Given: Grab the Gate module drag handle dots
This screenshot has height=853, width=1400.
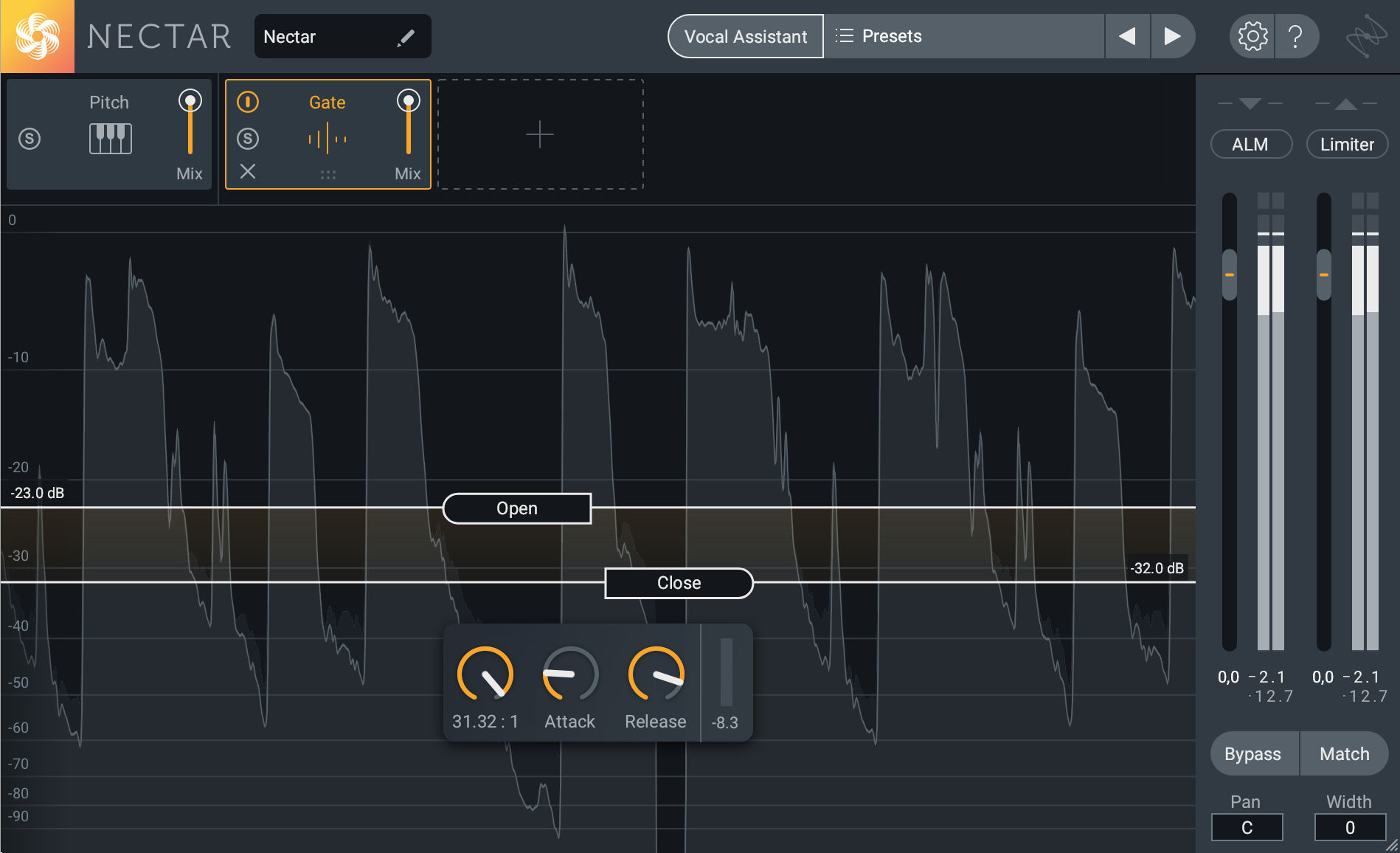Looking at the screenshot, I should 328,173.
